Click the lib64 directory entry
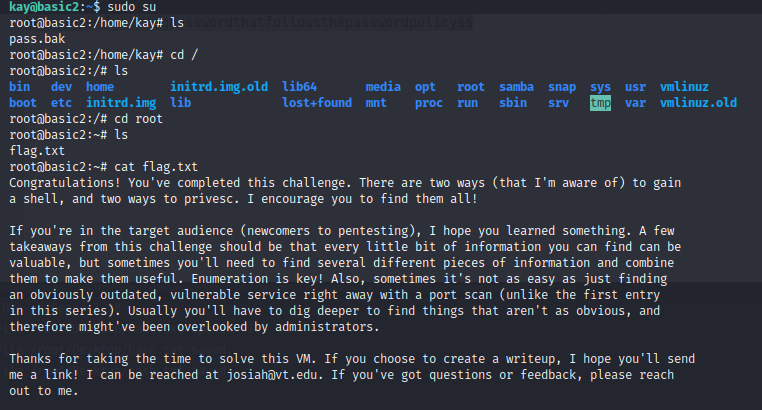Image resolution: width=762 pixels, height=410 pixels. point(300,87)
